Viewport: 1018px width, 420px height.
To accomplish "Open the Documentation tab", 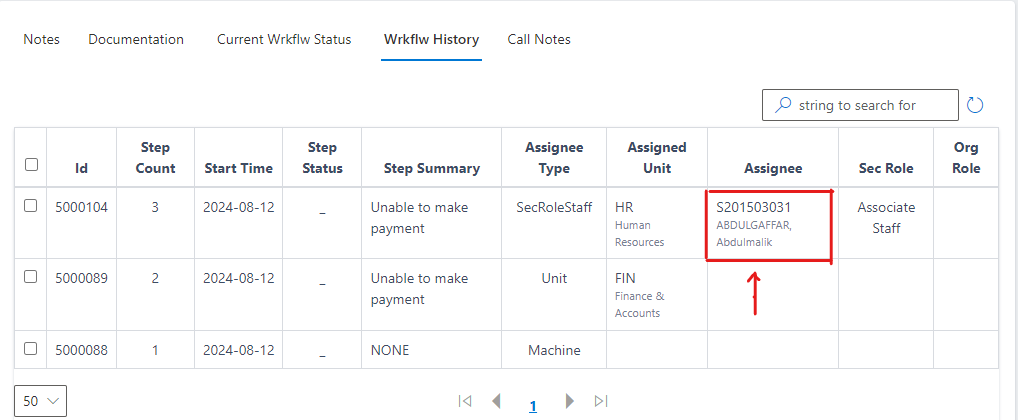I will pos(136,40).
